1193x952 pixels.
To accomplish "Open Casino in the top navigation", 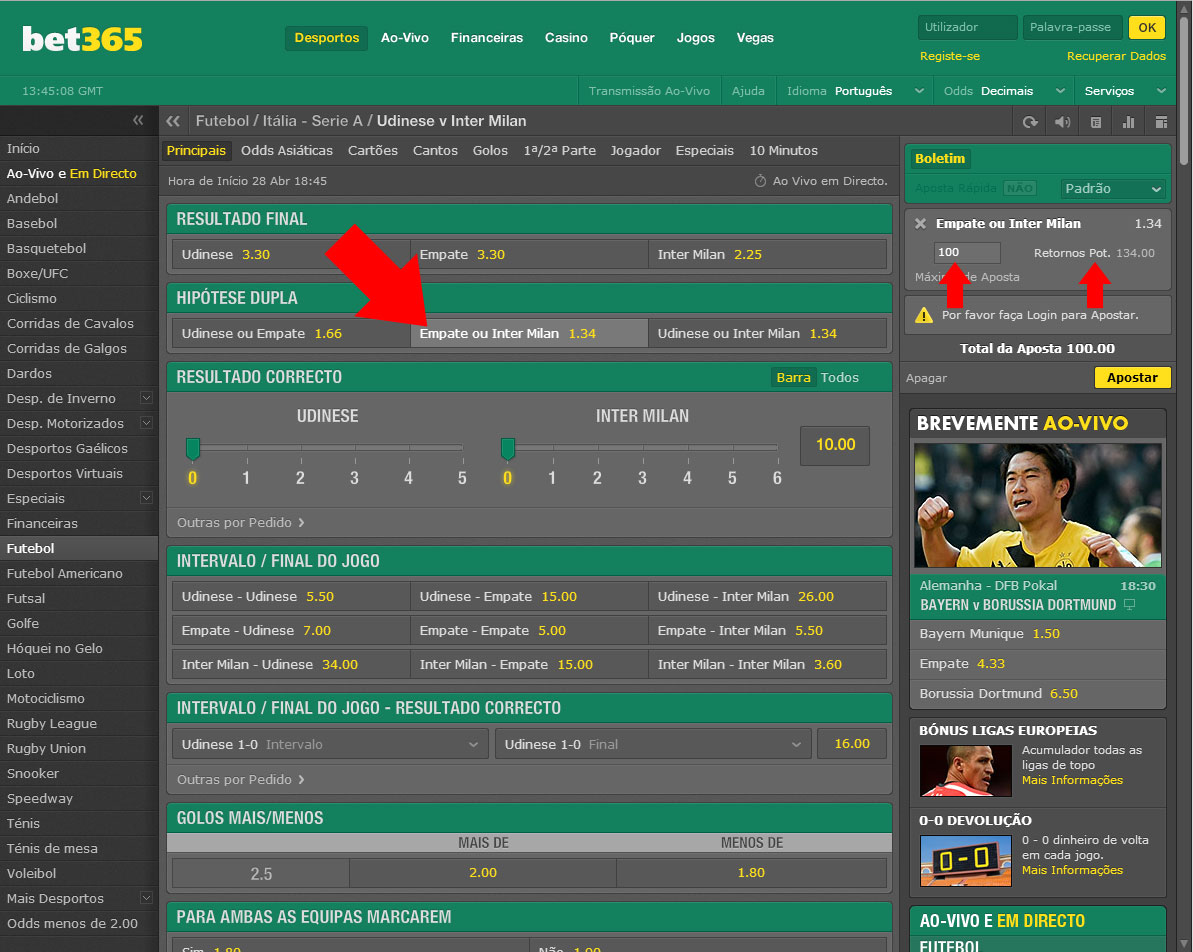I will [x=566, y=38].
